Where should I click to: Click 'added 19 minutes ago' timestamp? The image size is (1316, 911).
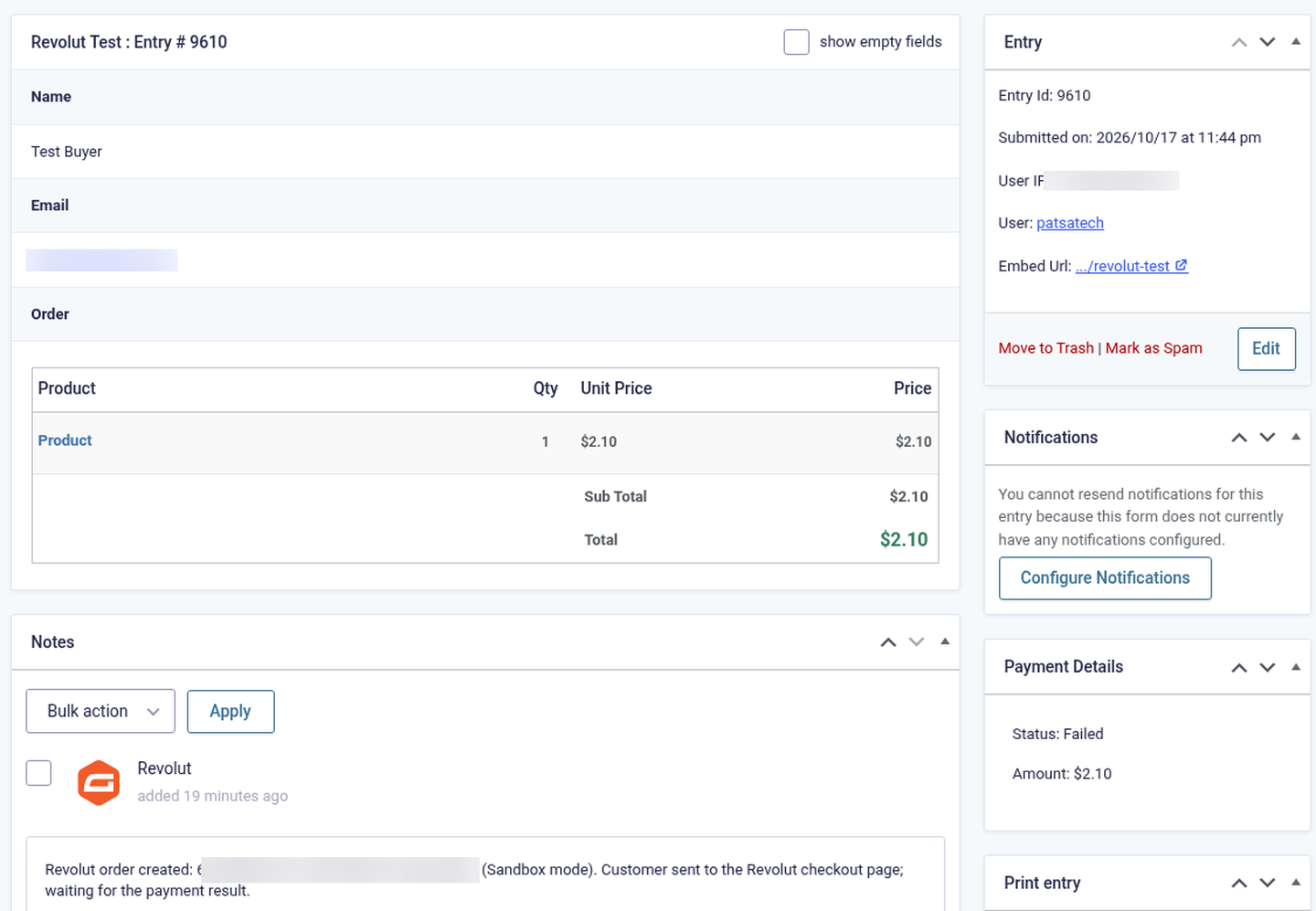213,796
